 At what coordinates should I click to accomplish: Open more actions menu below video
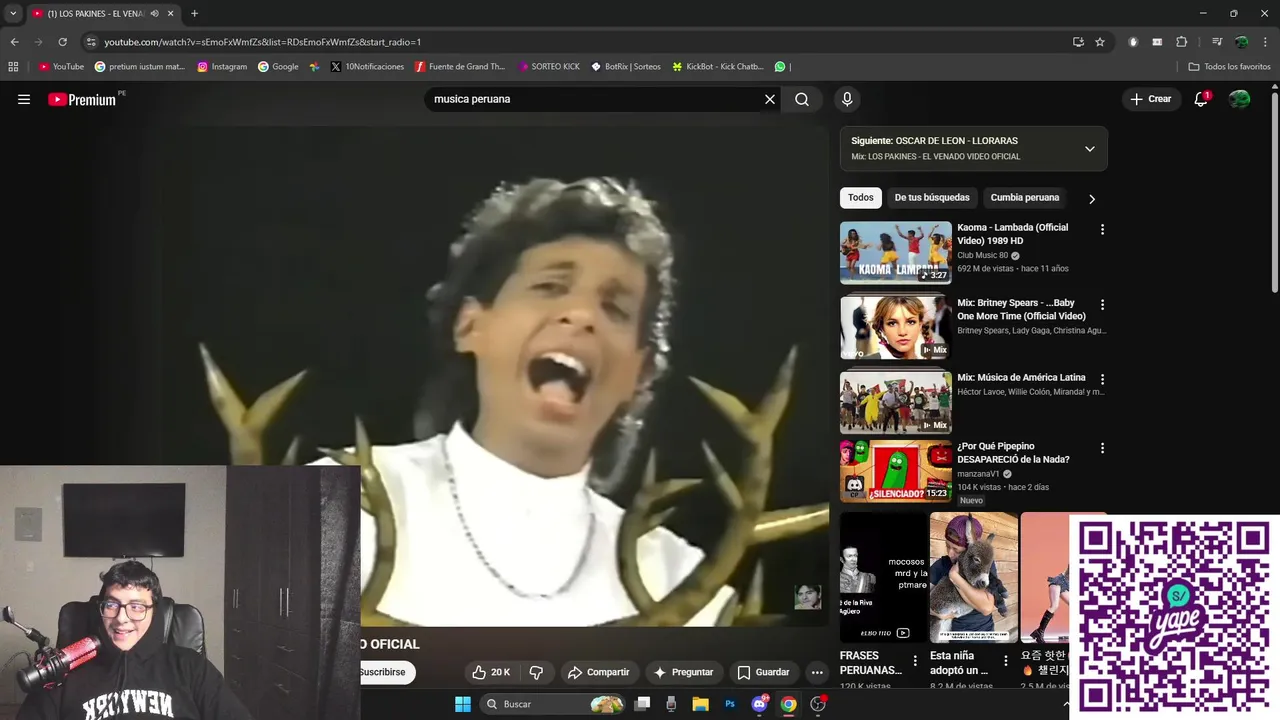click(817, 672)
